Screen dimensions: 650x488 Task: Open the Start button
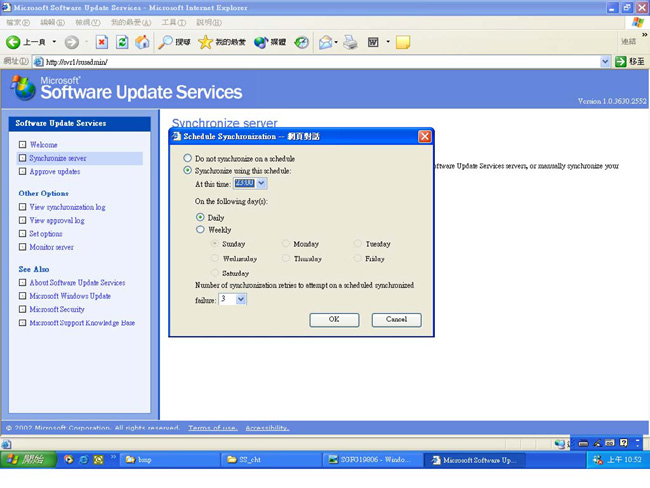(x=28, y=459)
